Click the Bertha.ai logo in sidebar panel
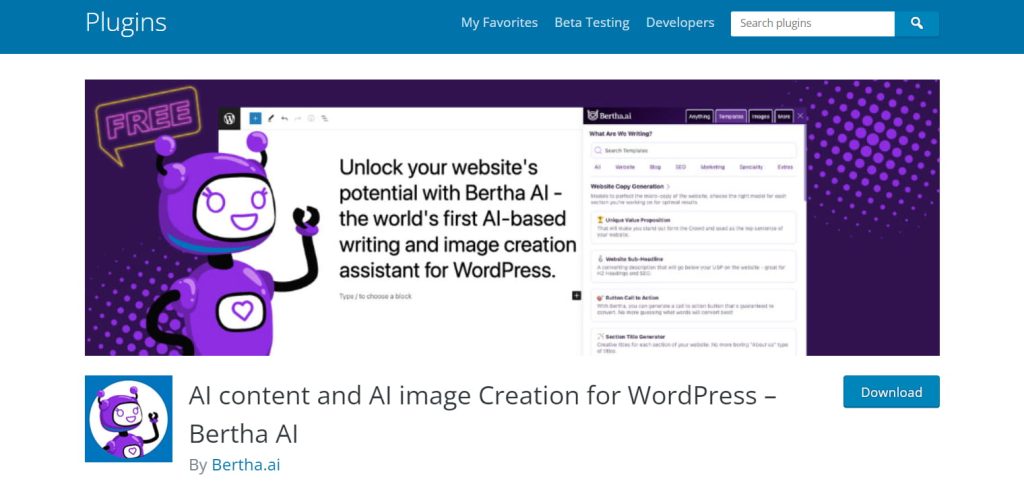 610,116
